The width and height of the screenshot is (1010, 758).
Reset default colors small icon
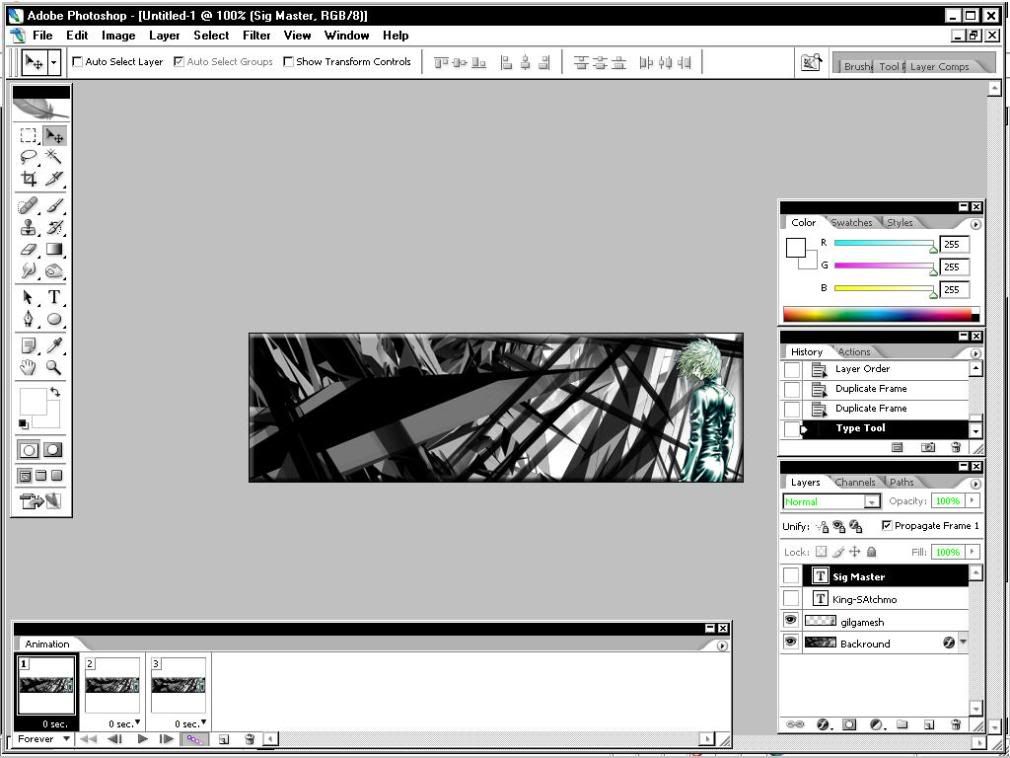(23, 423)
